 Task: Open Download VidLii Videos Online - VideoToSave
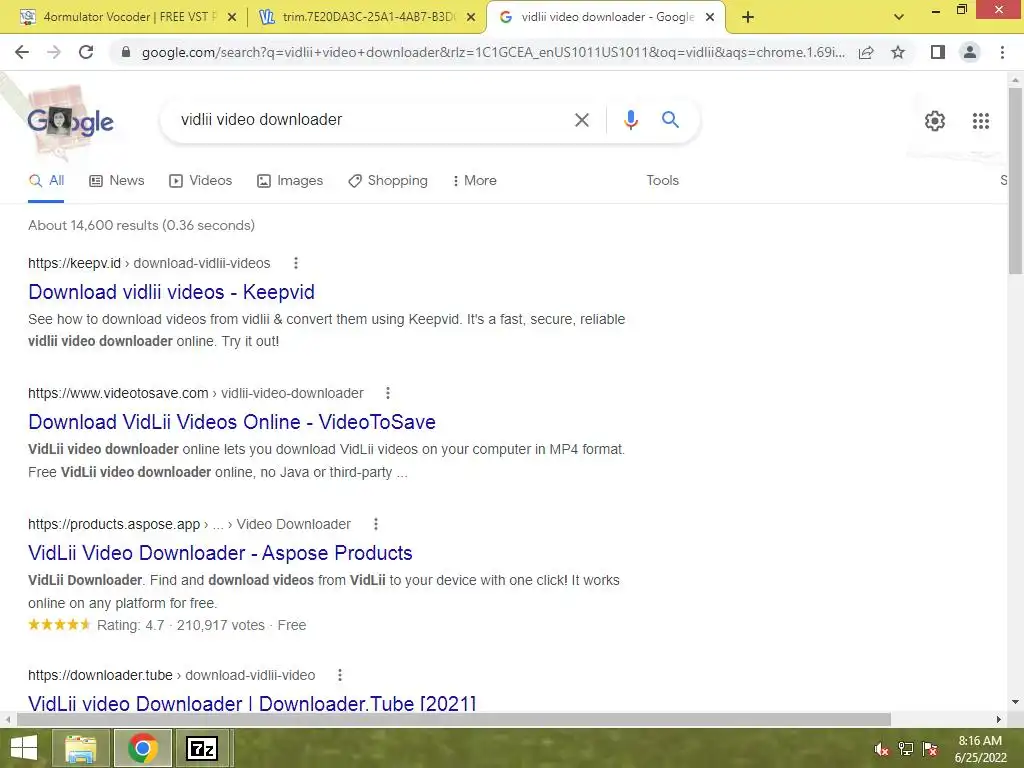pos(232,422)
